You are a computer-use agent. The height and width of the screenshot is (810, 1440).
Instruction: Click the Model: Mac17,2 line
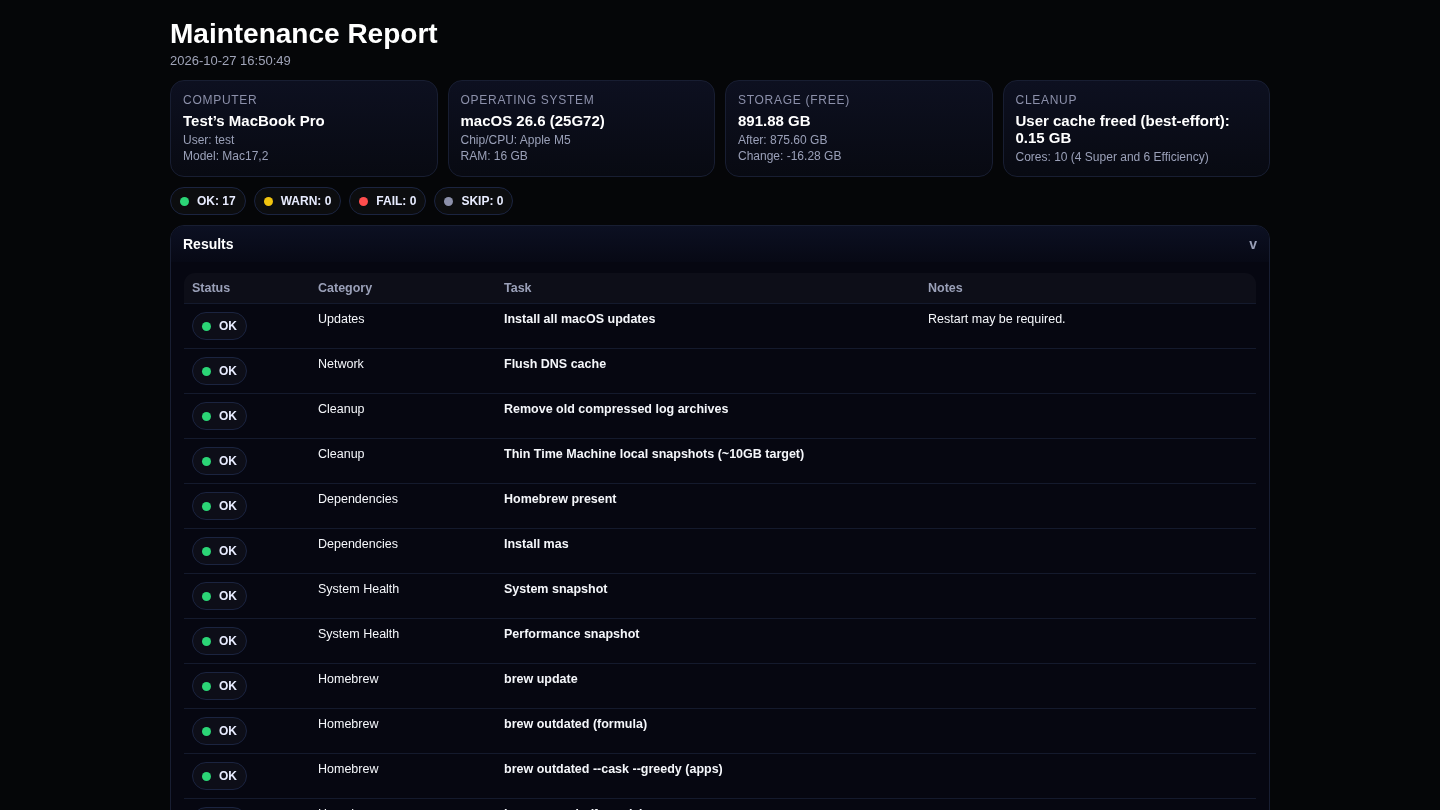tap(226, 156)
